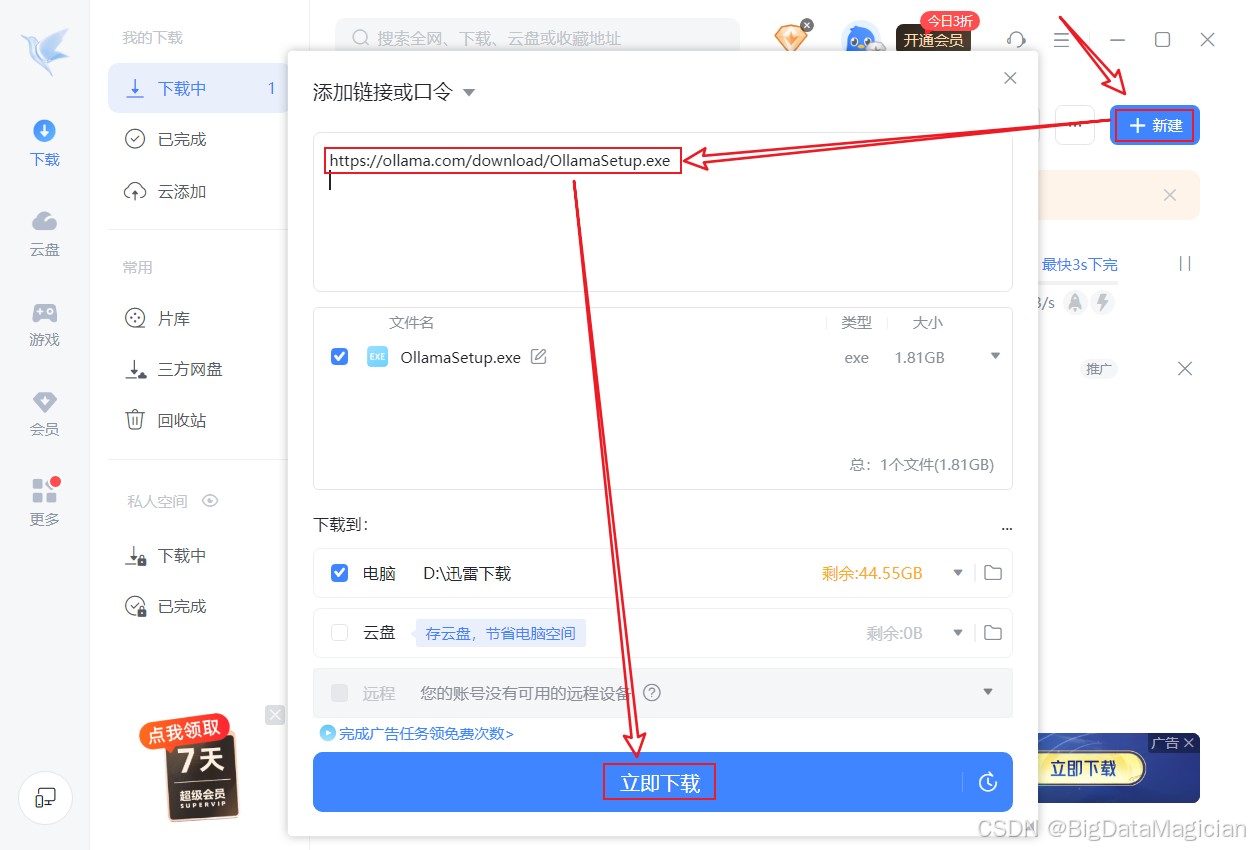Close the 7天 super VIP promo
The height and width of the screenshot is (850, 1250).
275,715
